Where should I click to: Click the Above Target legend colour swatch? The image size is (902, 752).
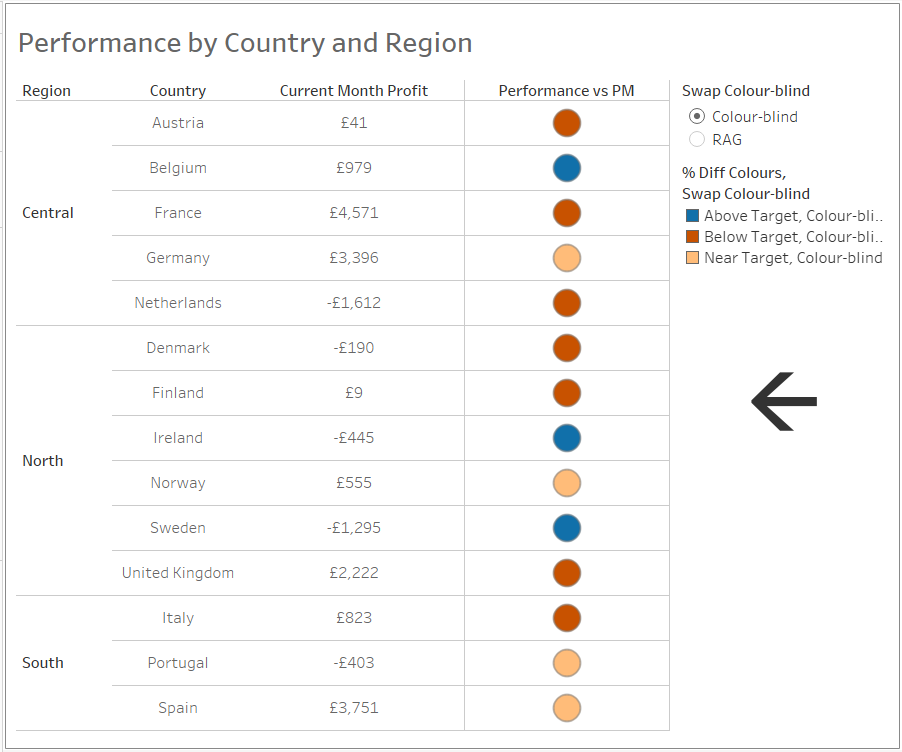[692, 216]
